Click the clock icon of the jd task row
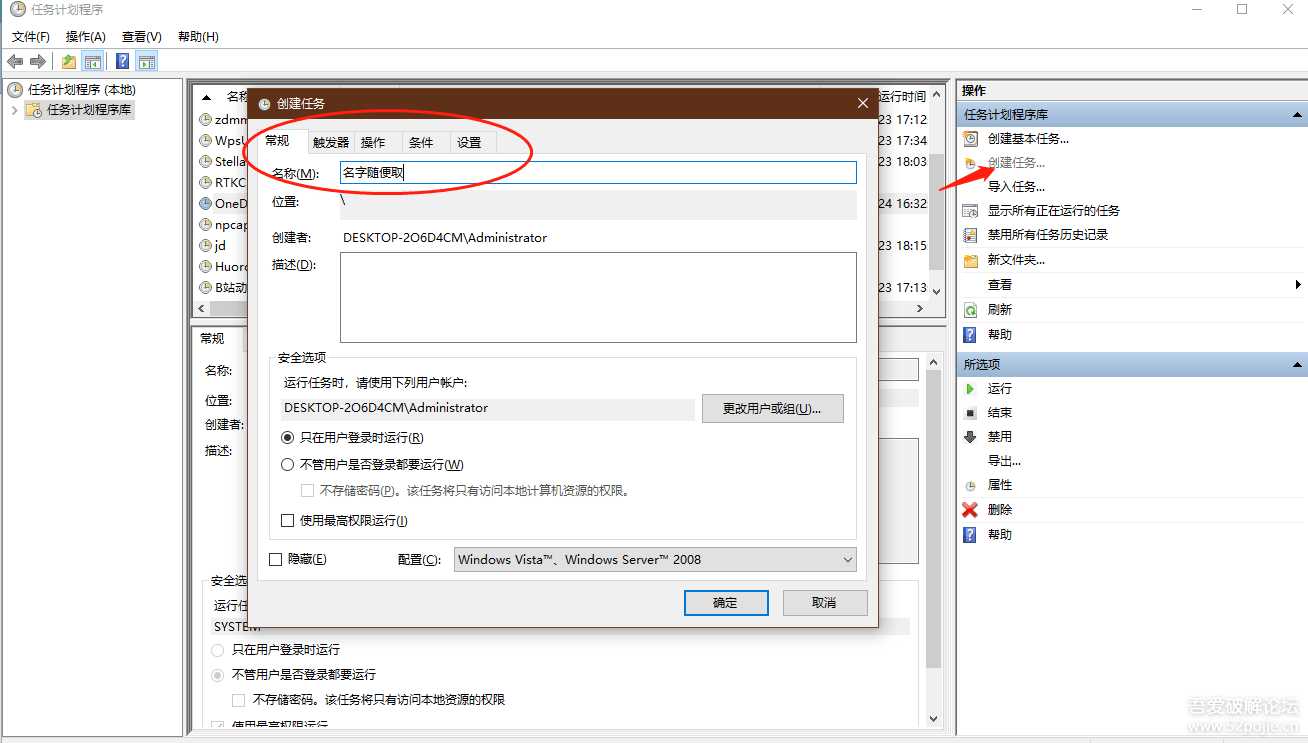This screenshot has width=1308, height=743. (x=206, y=246)
